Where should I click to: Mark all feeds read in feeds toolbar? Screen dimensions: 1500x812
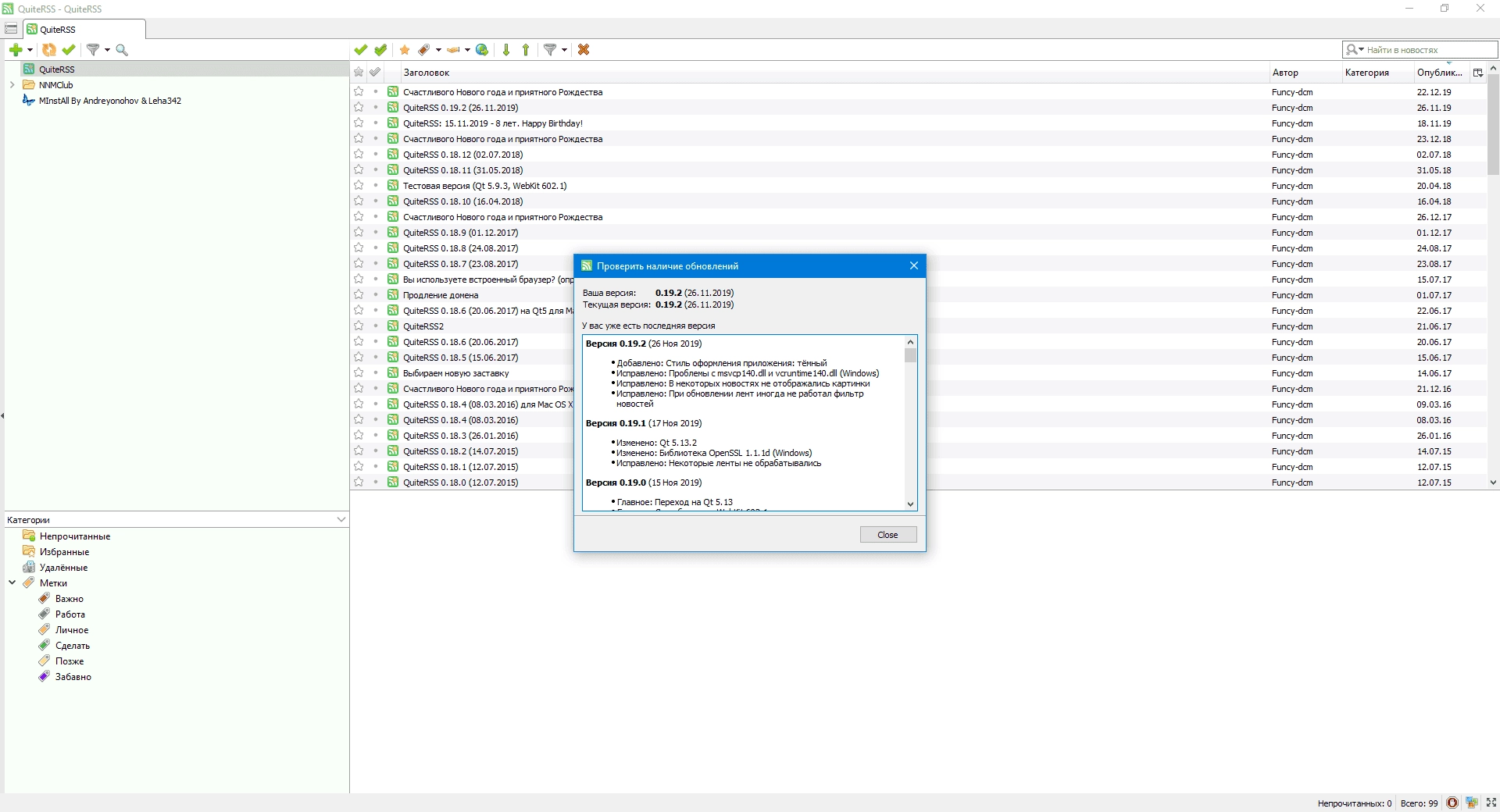click(69, 50)
